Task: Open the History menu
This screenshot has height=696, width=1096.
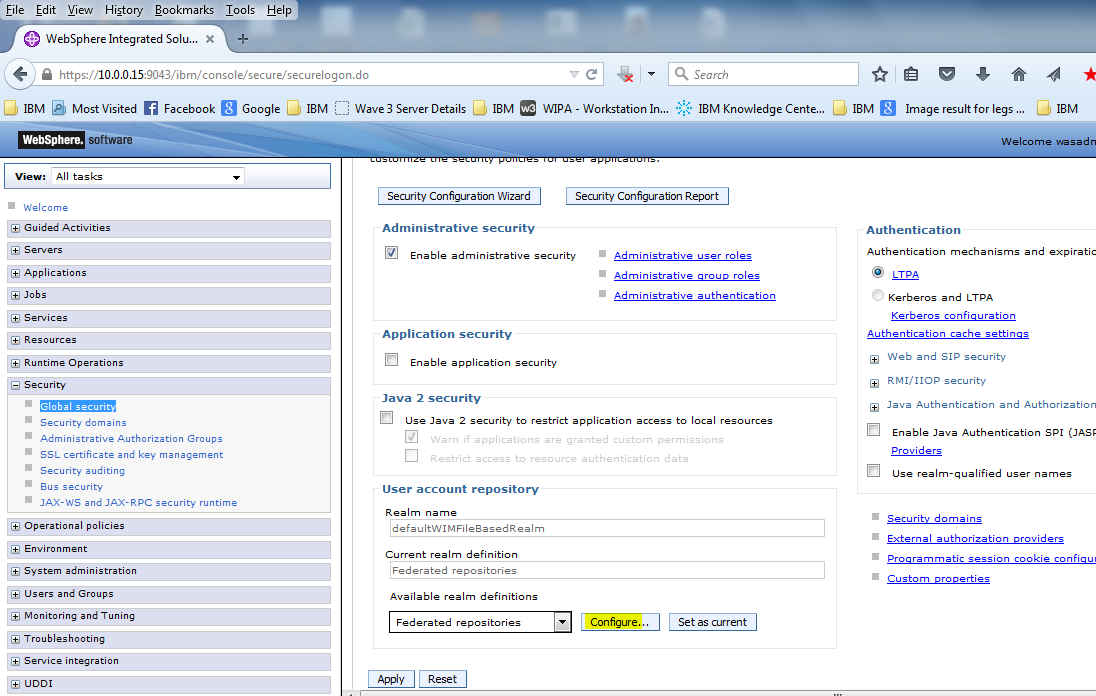Action: [124, 10]
